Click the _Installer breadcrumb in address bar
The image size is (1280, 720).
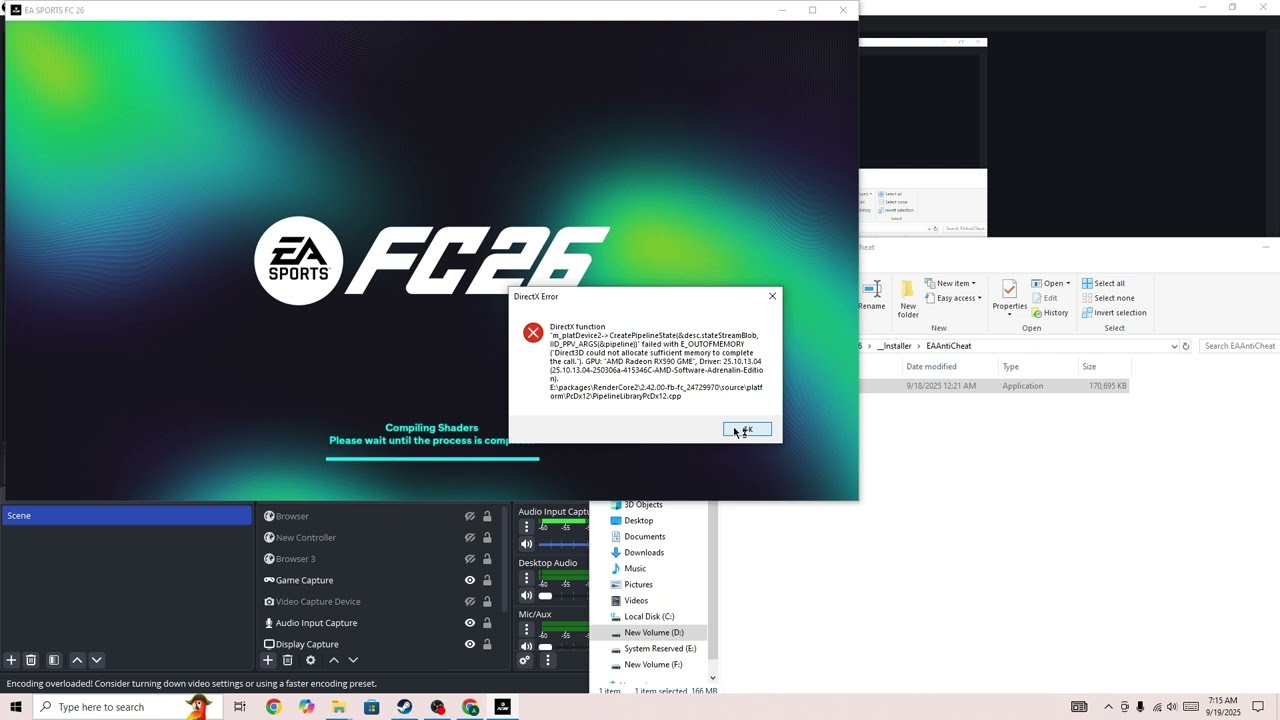coord(894,346)
